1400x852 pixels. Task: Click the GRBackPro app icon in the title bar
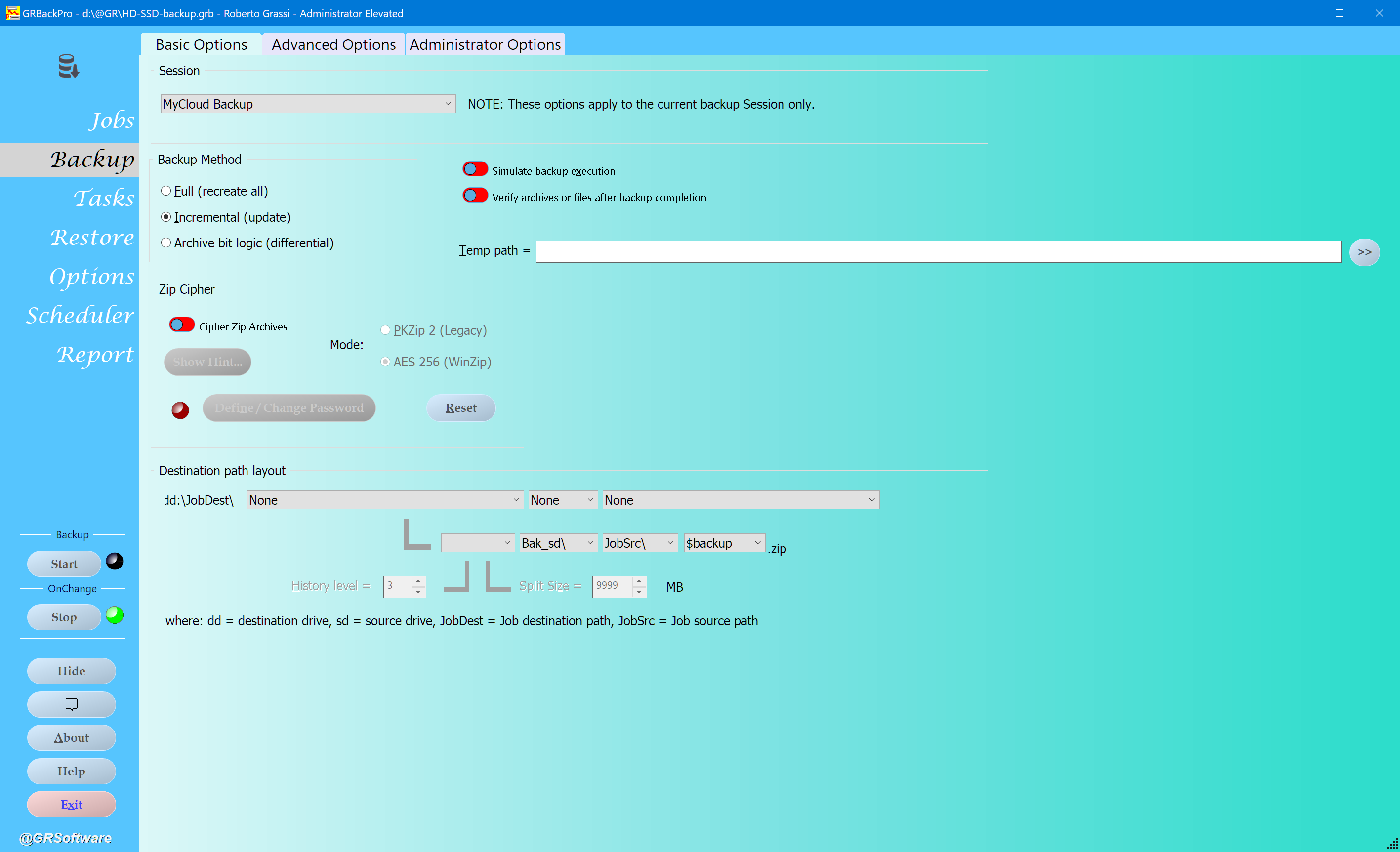[x=12, y=13]
